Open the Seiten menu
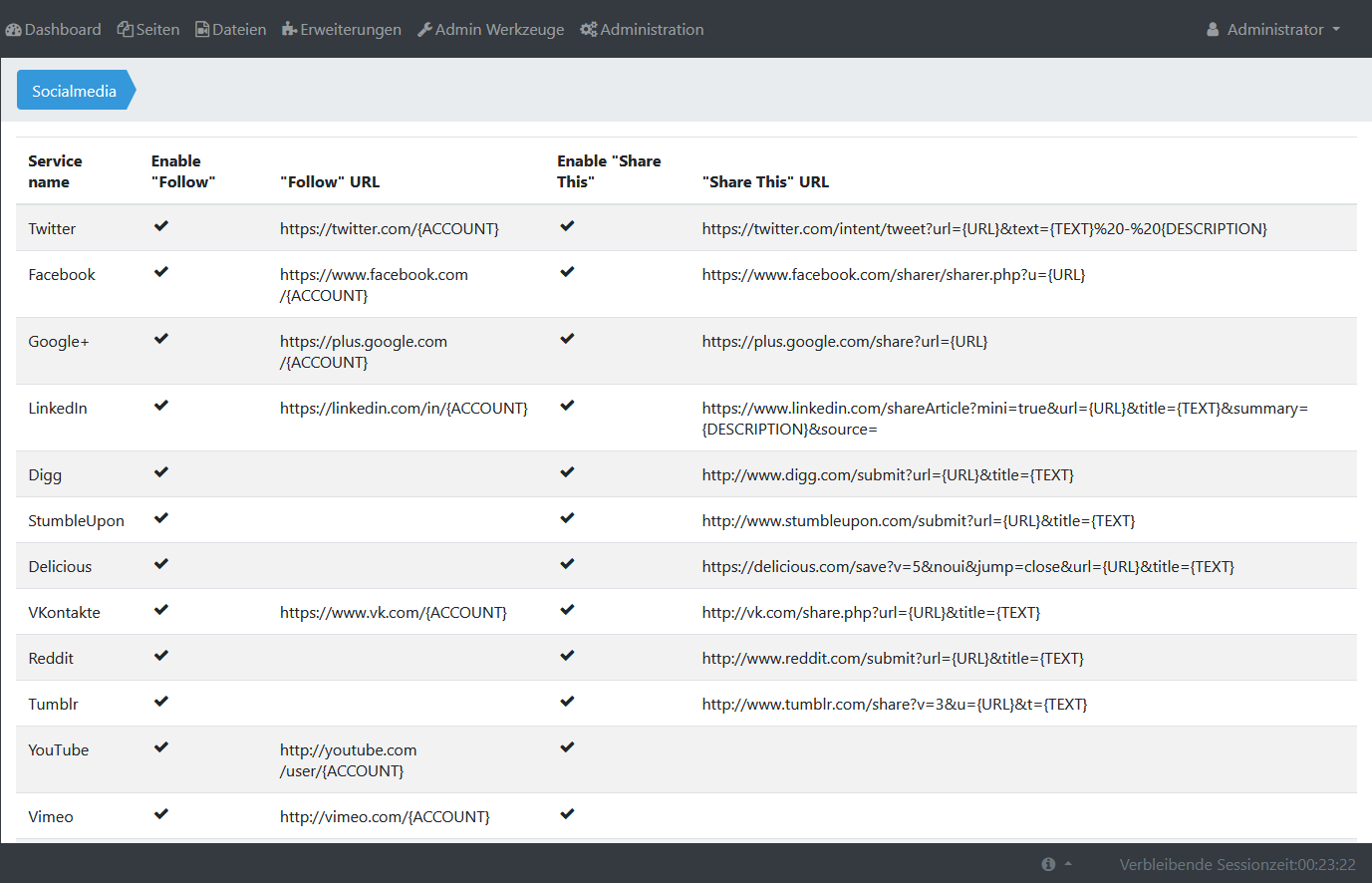The image size is (1372, 883). [148, 30]
